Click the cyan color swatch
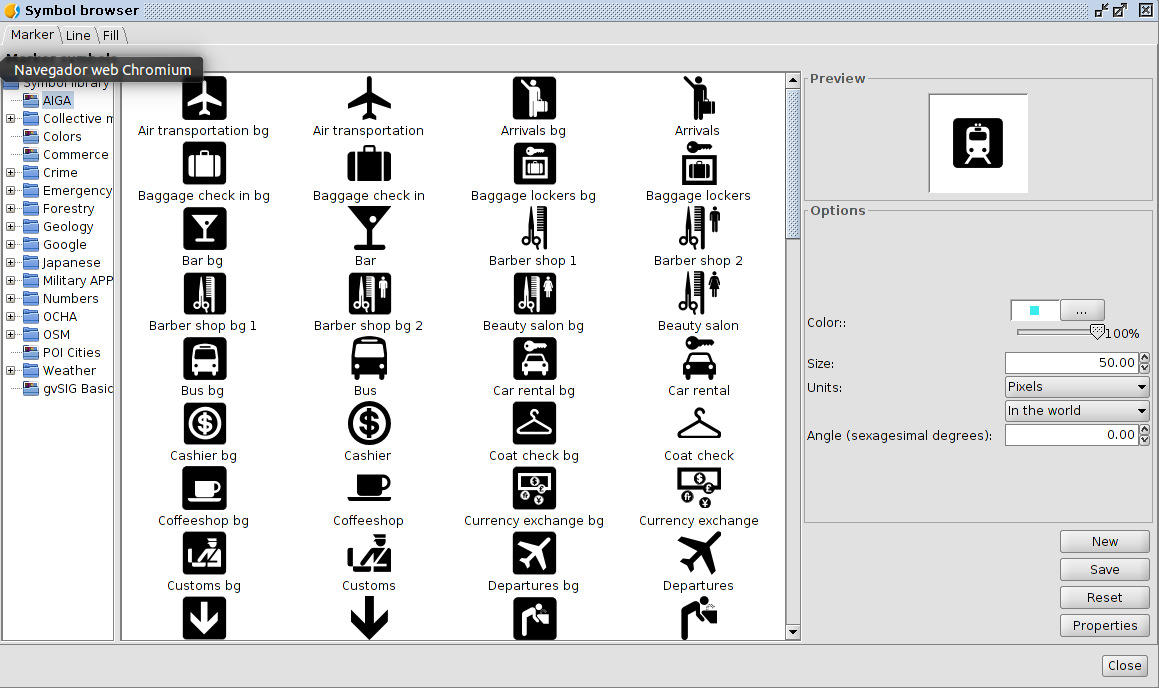Screen dimensions: 1159x688 click(1034, 310)
